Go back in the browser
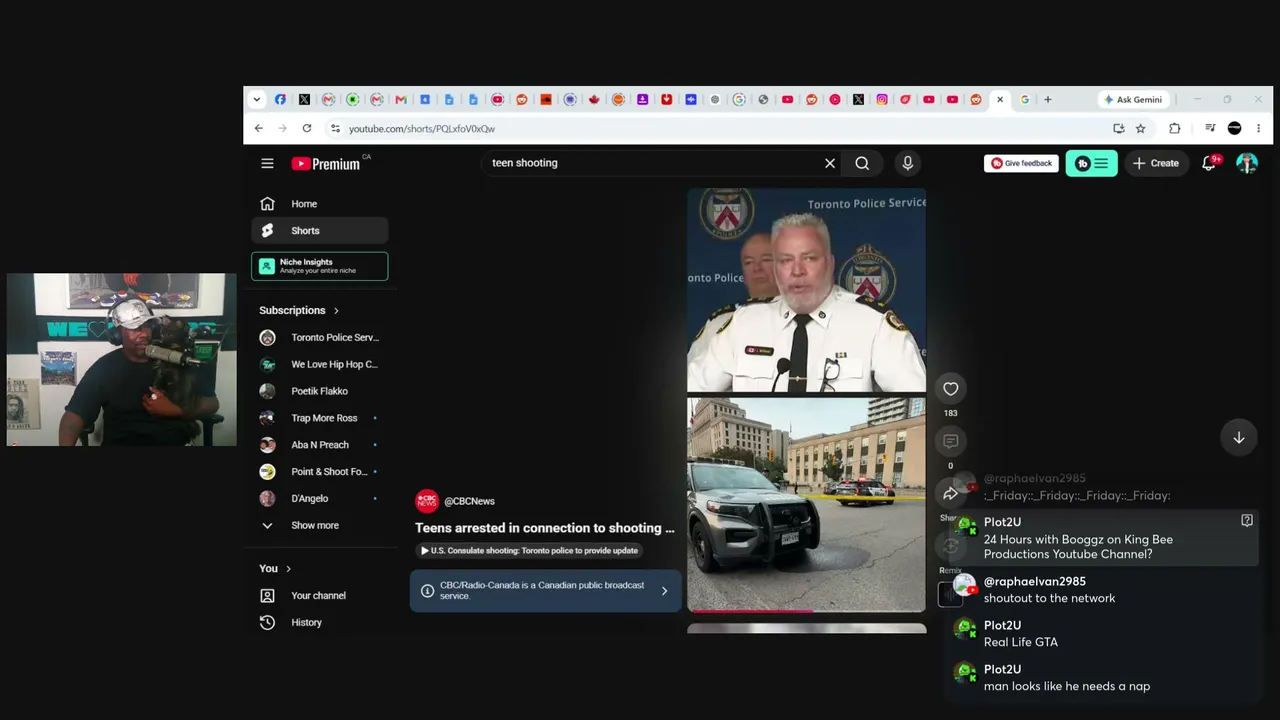 tap(258, 128)
